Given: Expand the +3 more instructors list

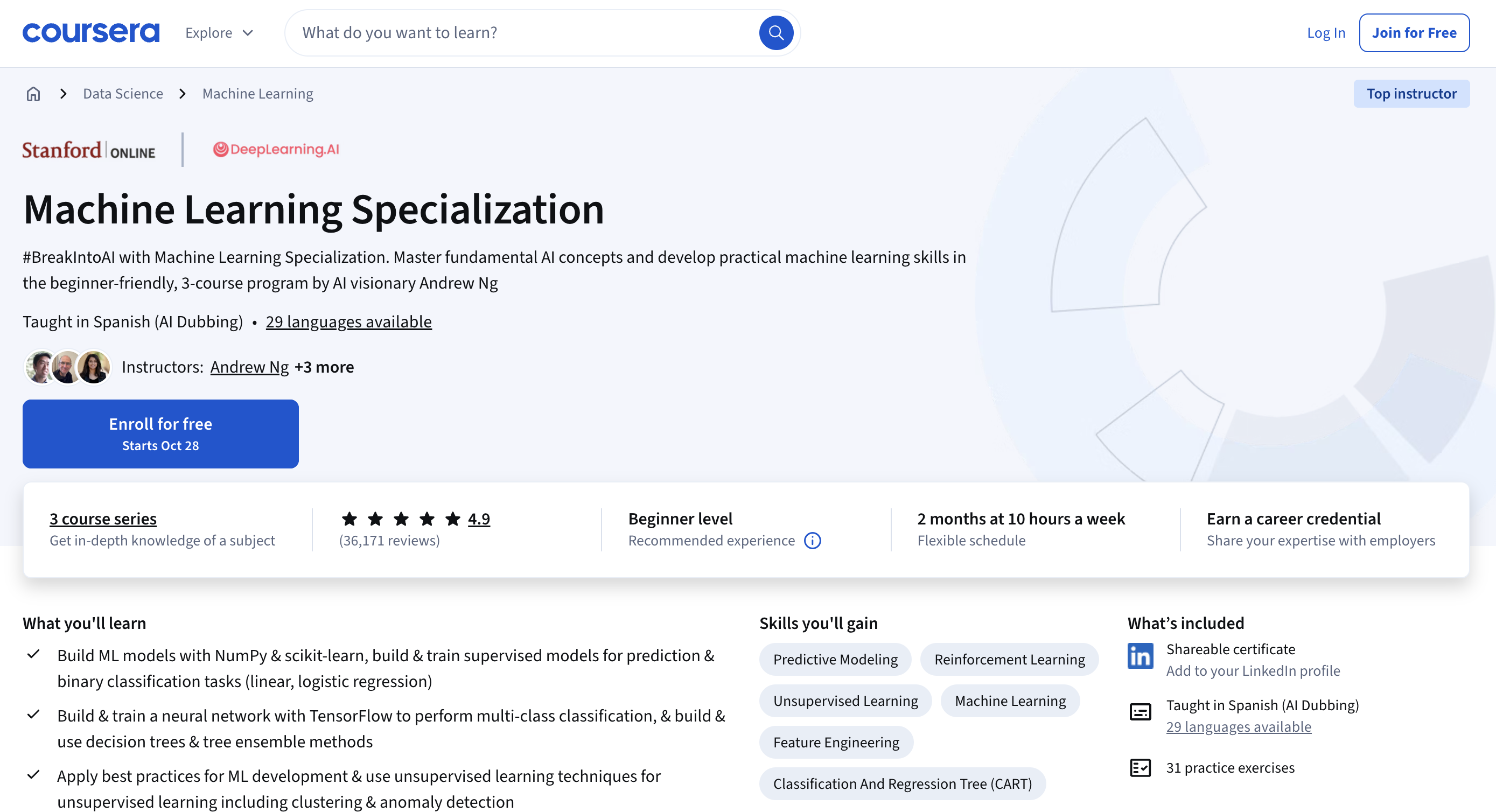Looking at the screenshot, I should pyautogui.click(x=325, y=367).
